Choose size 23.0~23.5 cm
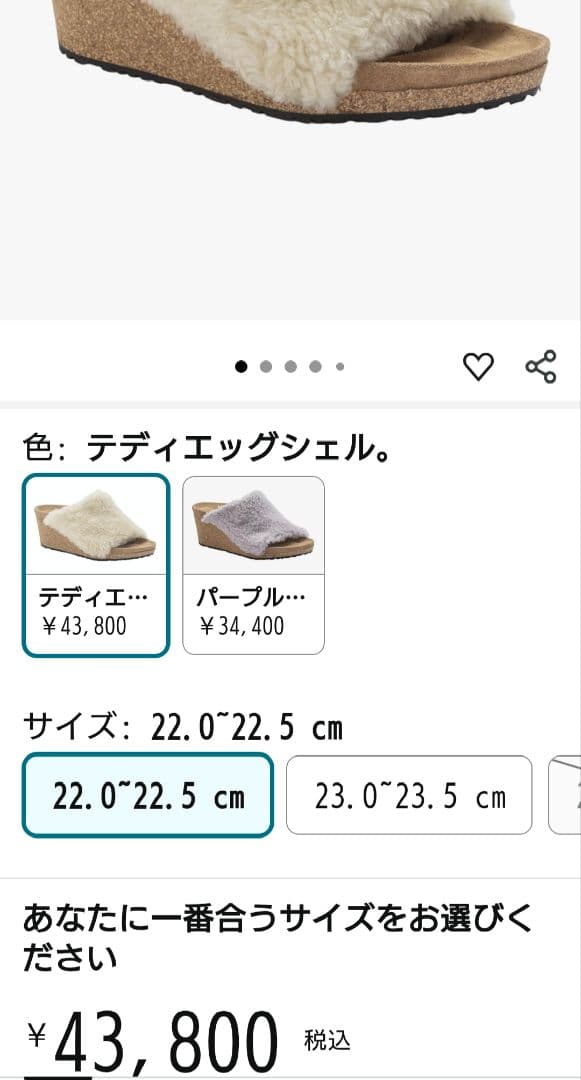581x1080 pixels. click(409, 796)
